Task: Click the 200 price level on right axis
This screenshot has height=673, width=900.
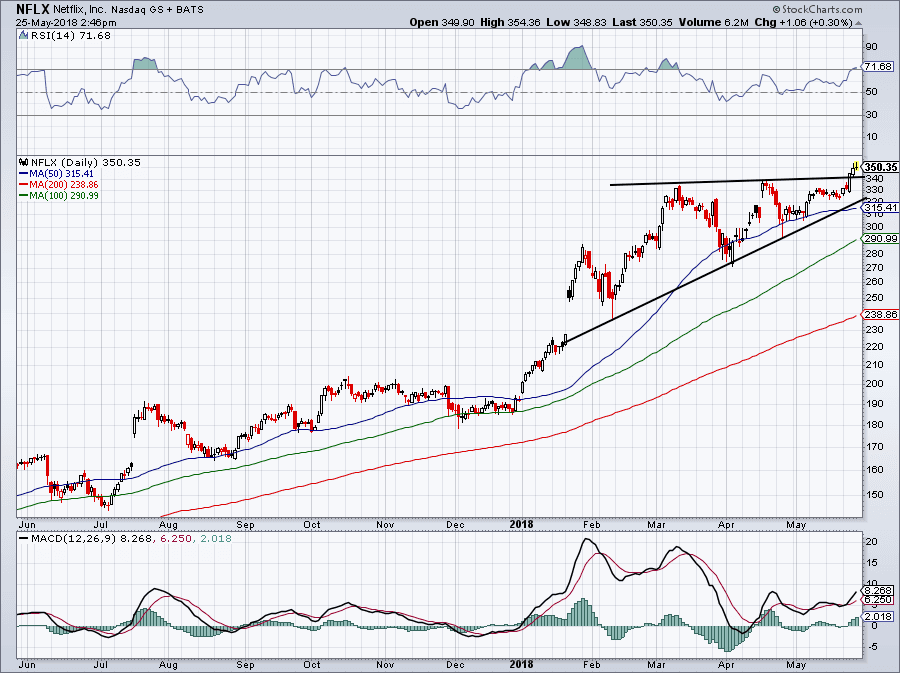Action: (875, 384)
